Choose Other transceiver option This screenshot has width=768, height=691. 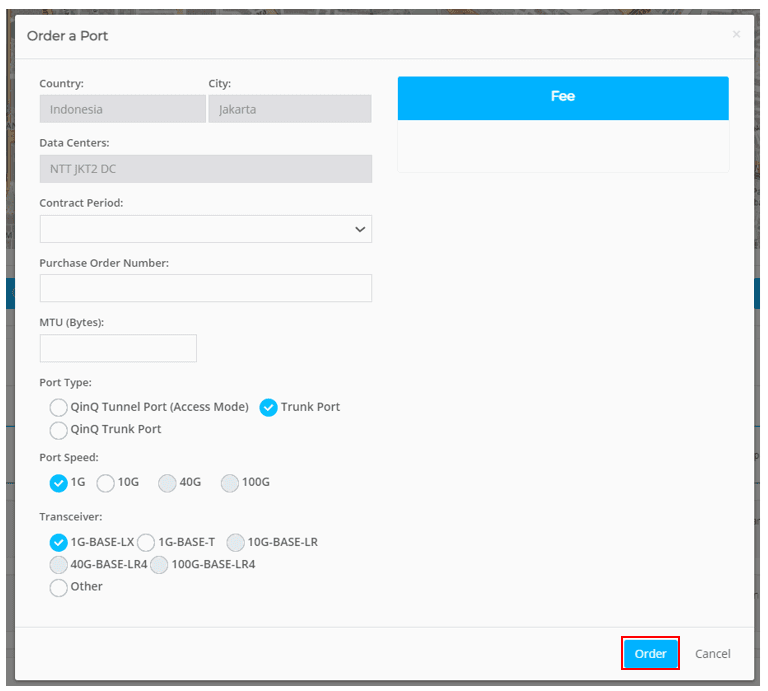pos(59,587)
